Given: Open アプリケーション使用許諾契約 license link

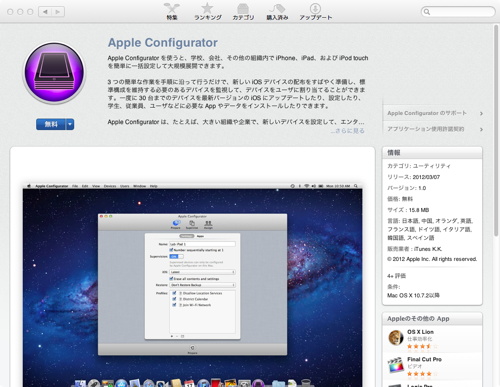Looking at the screenshot, I should click(425, 129).
